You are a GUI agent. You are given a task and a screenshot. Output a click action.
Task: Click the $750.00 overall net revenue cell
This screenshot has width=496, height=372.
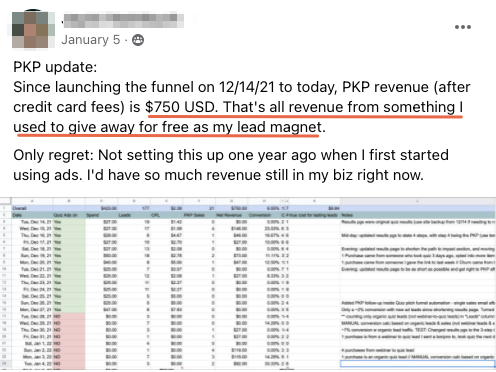[231, 208]
